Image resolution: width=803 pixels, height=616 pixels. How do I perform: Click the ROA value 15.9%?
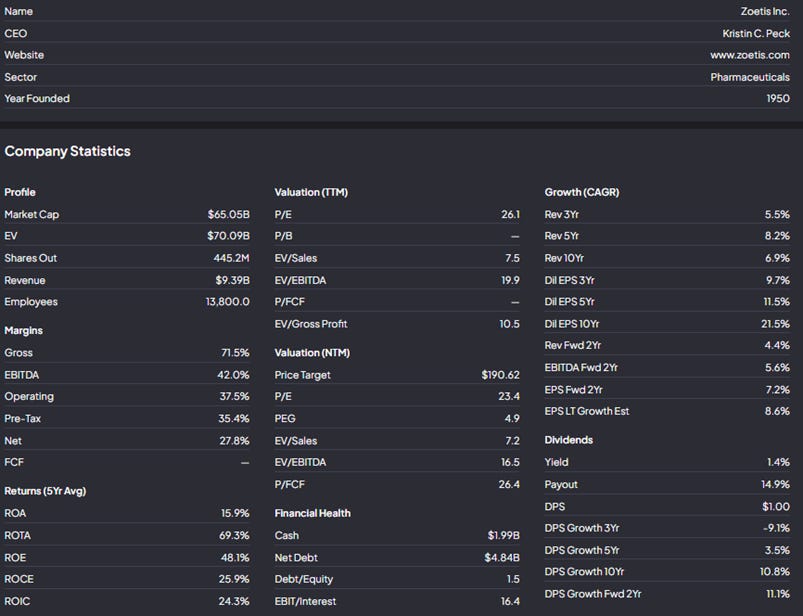point(235,513)
